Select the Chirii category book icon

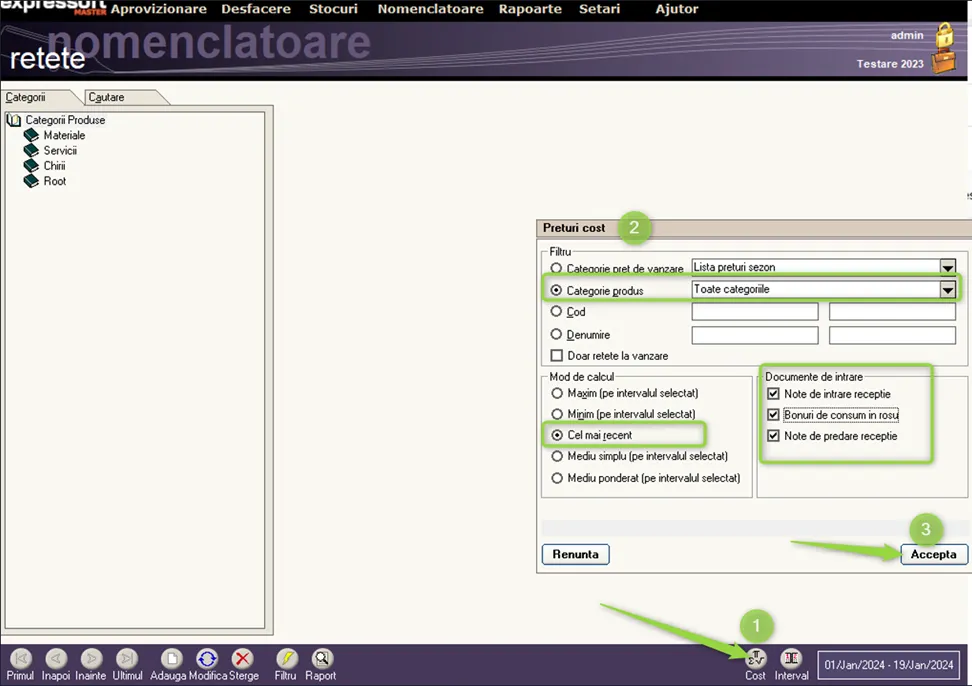pyautogui.click(x=31, y=165)
